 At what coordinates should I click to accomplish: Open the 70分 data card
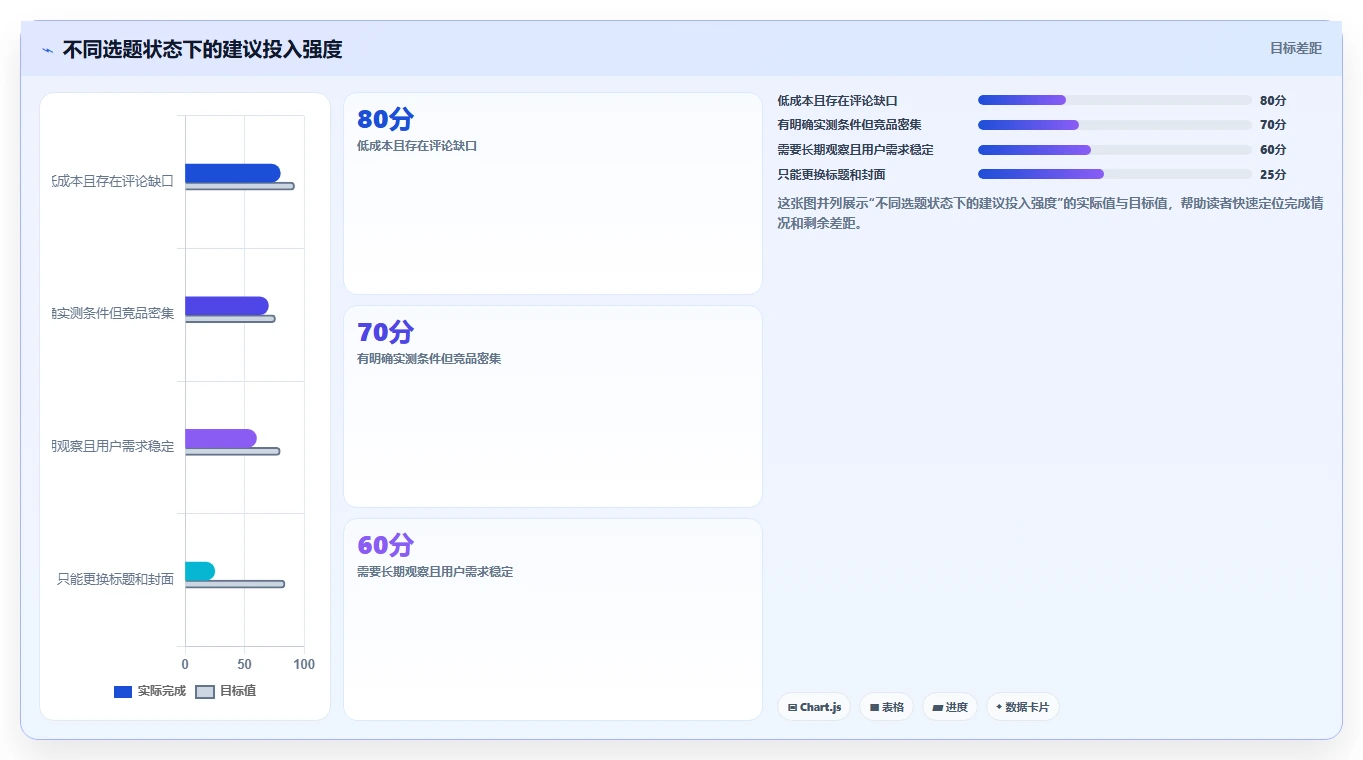pyautogui.click(x=553, y=407)
